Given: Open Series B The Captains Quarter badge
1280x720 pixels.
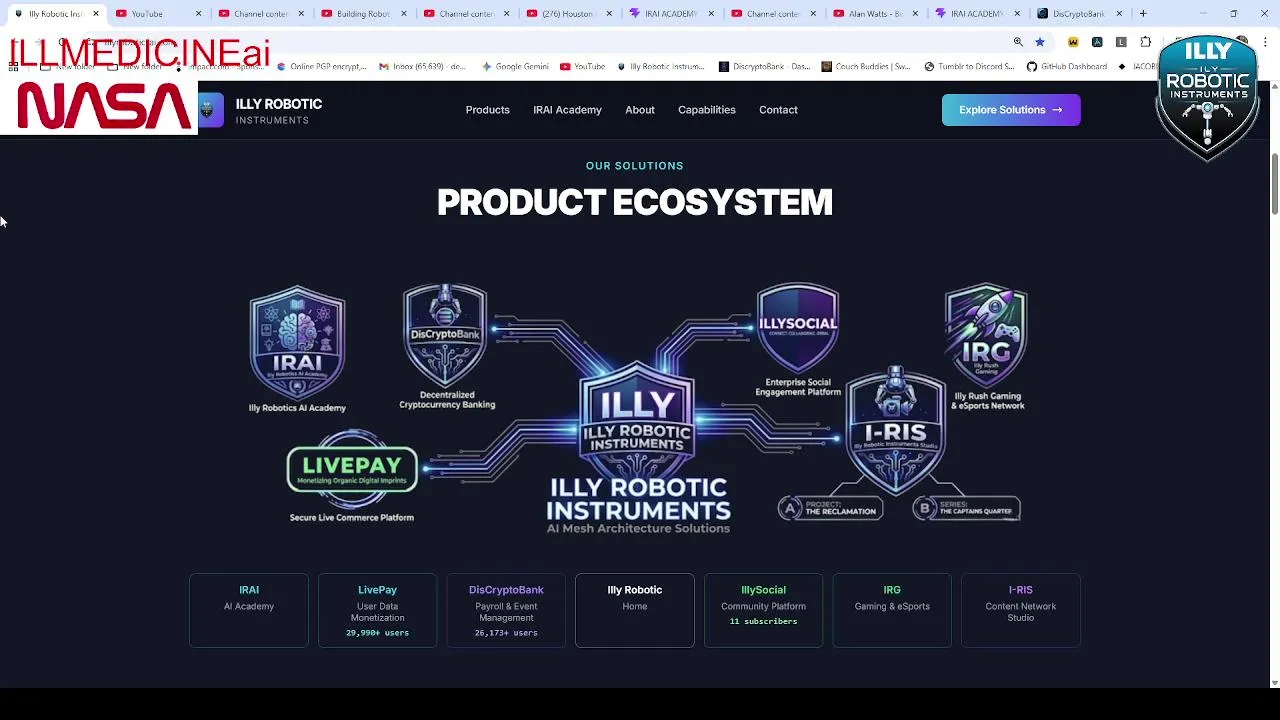Looking at the screenshot, I should (x=966, y=509).
